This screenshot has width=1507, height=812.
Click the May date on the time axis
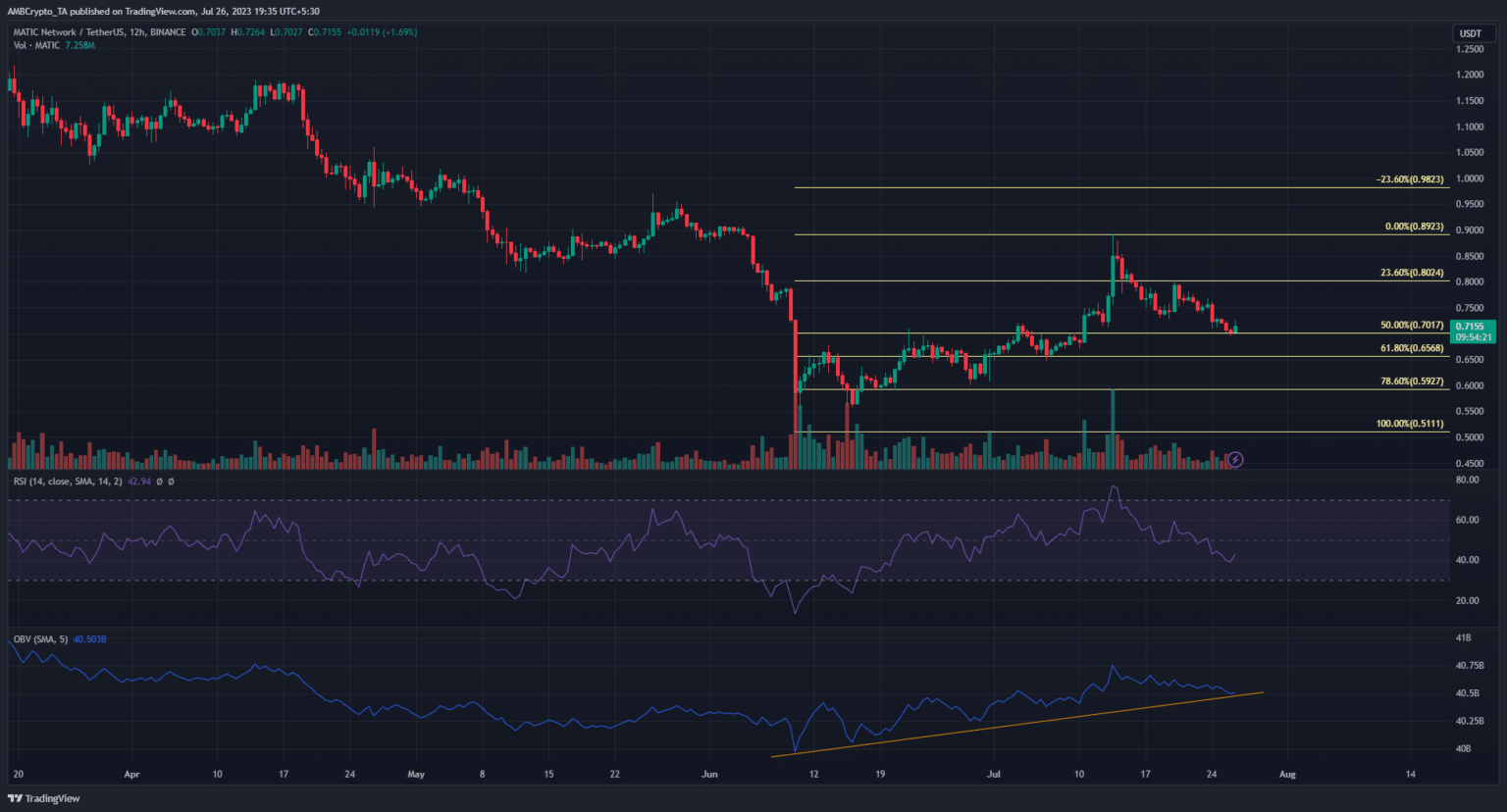416,774
